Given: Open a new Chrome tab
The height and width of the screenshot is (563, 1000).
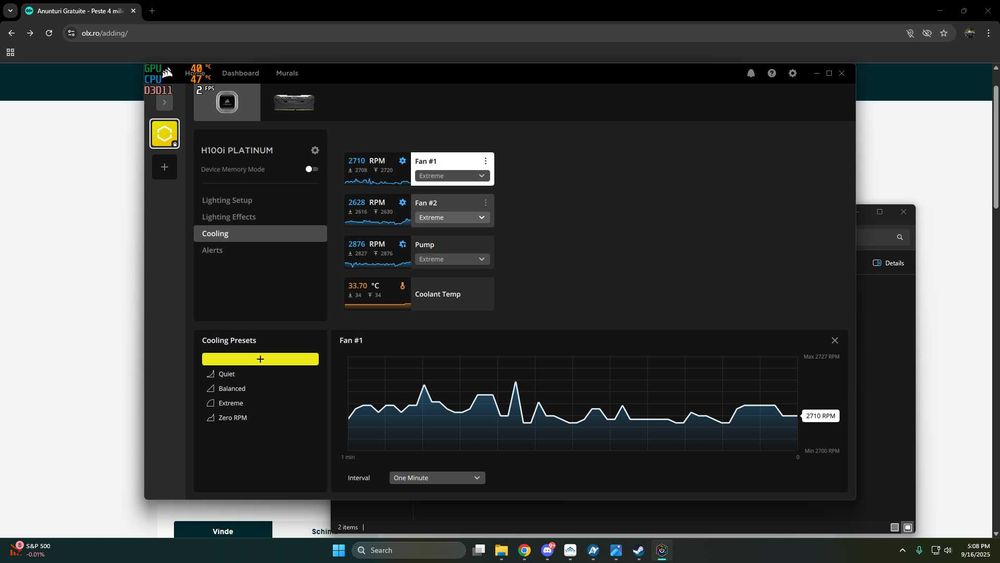Looking at the screenshot, I should [152, 11].
